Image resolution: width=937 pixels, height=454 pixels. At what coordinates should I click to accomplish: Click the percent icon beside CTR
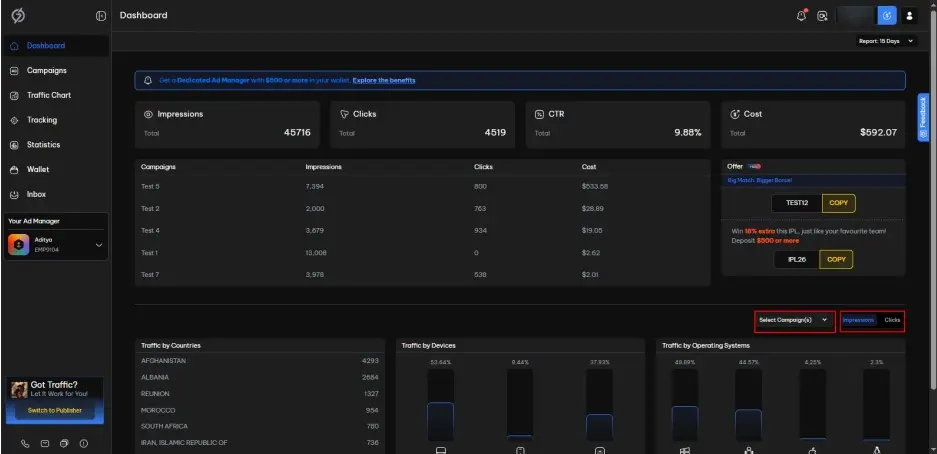click(539, 114)
